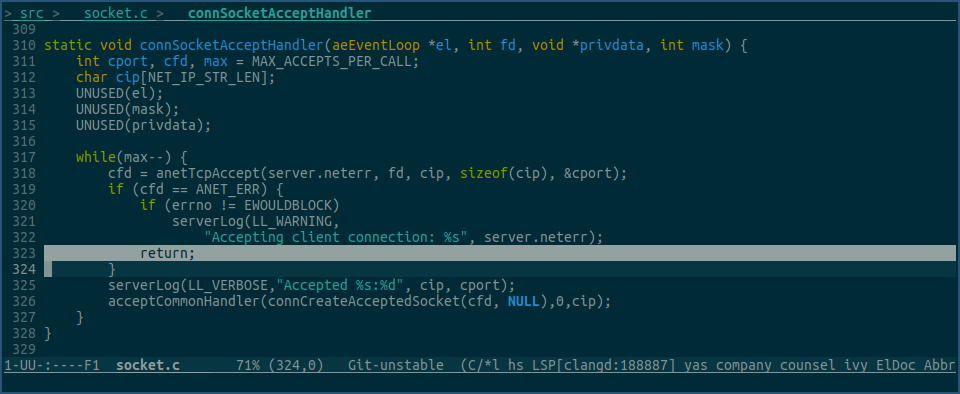Toggle the hs minor mode indicator
Screen dimensions: 960x394
(x=515, y=365)
